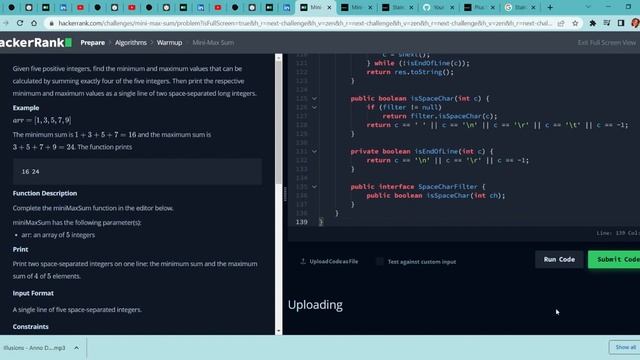Focus the hackerrank.com address bar
Screen dimensions: 640x360
[305, 23]
